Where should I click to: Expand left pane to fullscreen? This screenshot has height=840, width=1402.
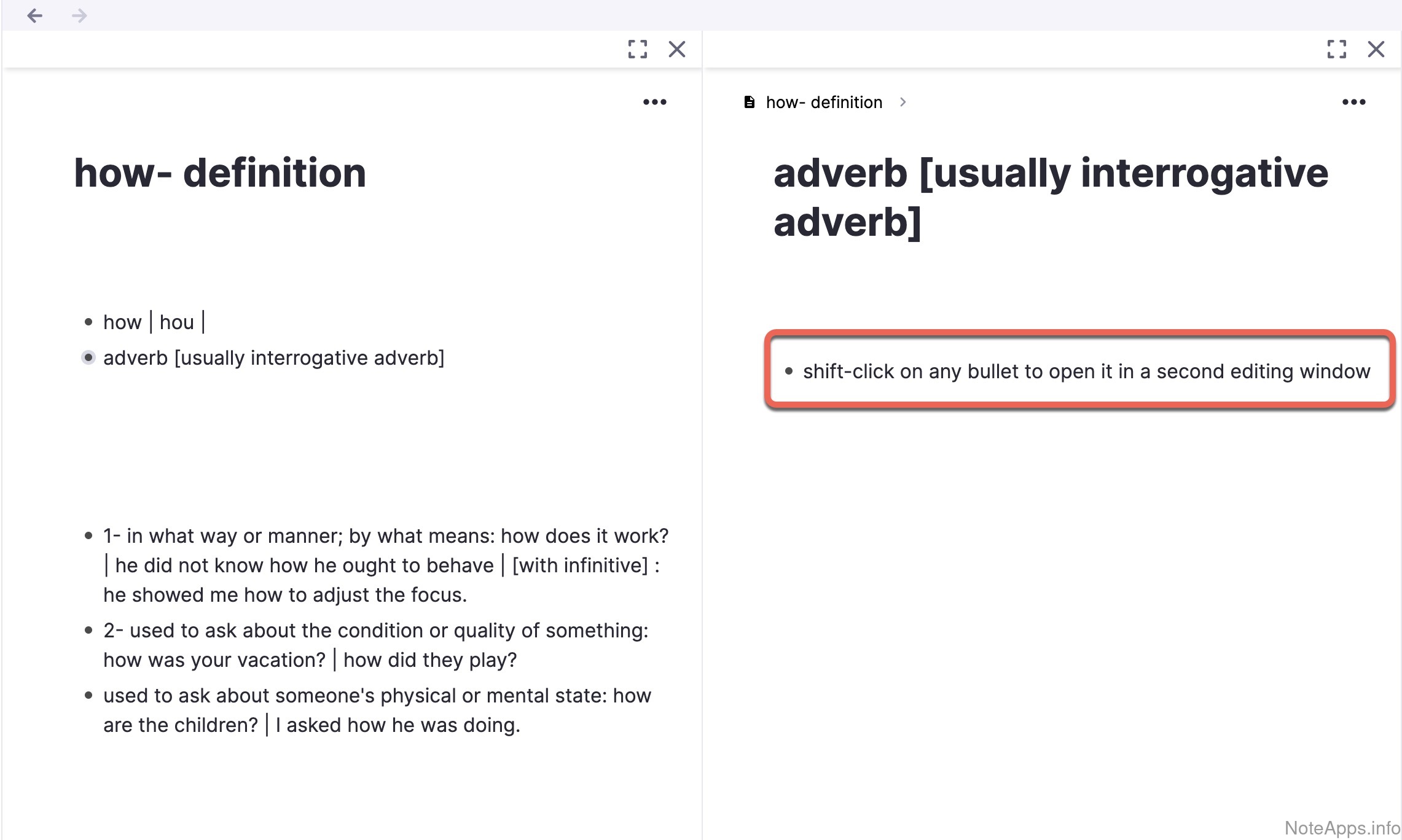pyautogui.click(x=638, y=49)
